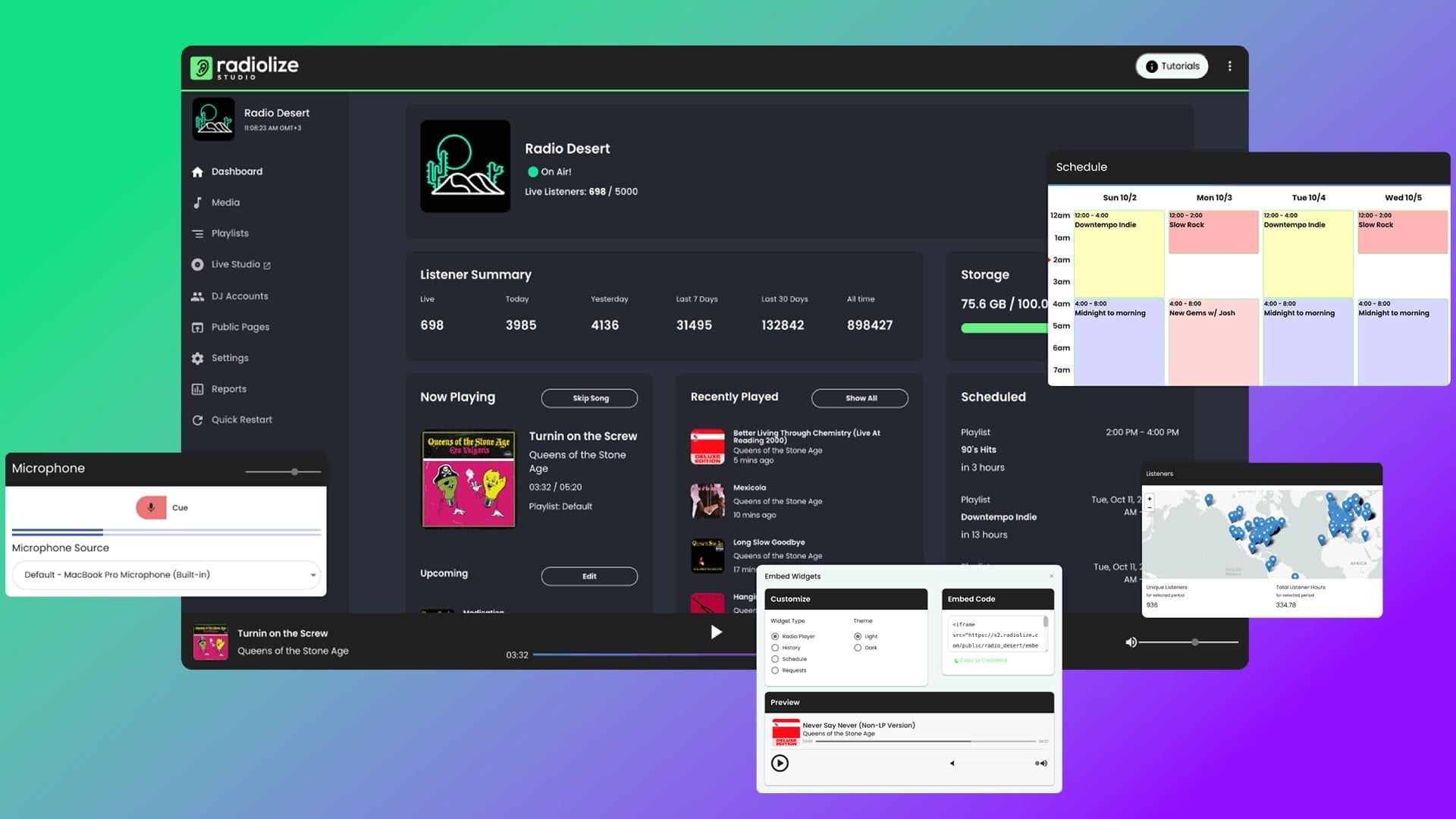This screenshot has height=819, width=1456.
Task: Select the Media section icon
Action: [x=198, y=202]
